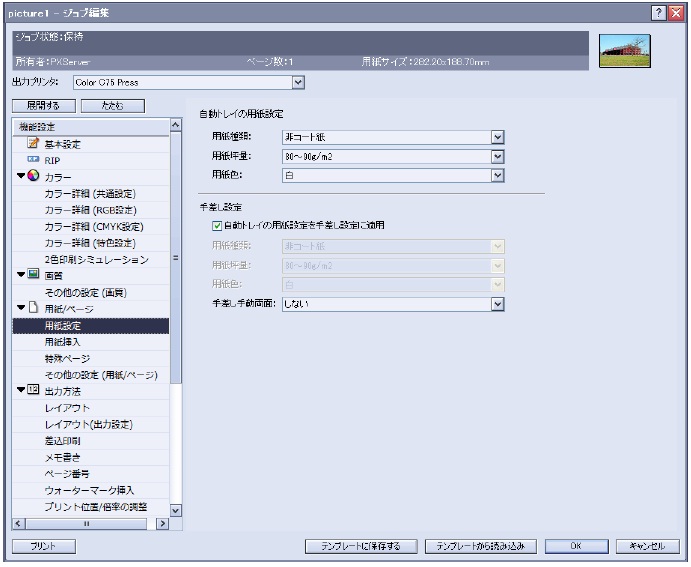The height and width of the screenshot is (567, 691).
Task: Click the カラー color wheel icon
Action: pos(33,177)
